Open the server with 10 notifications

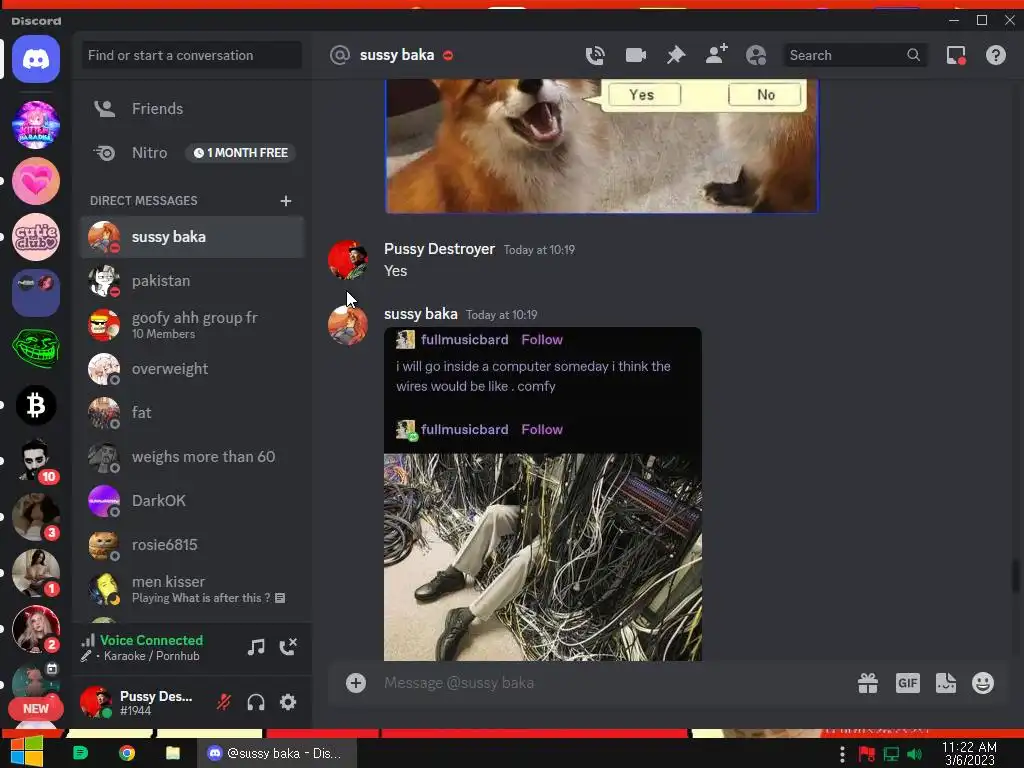coord(36,461)
